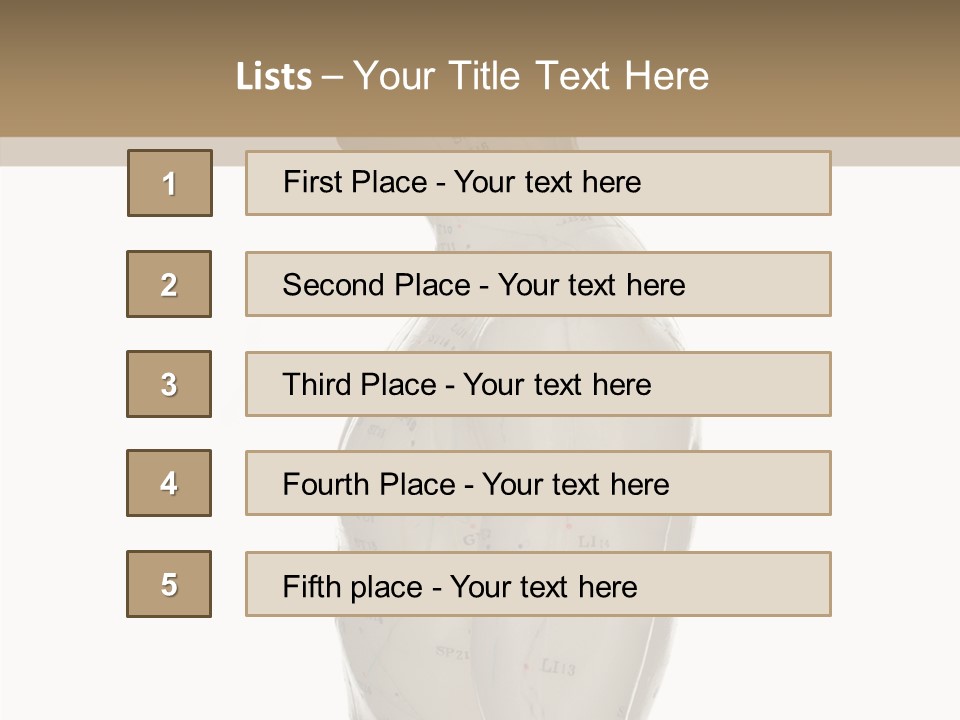Click 'Your Title Text Here' heading text
Screen dimensions: 960x720
531,76
